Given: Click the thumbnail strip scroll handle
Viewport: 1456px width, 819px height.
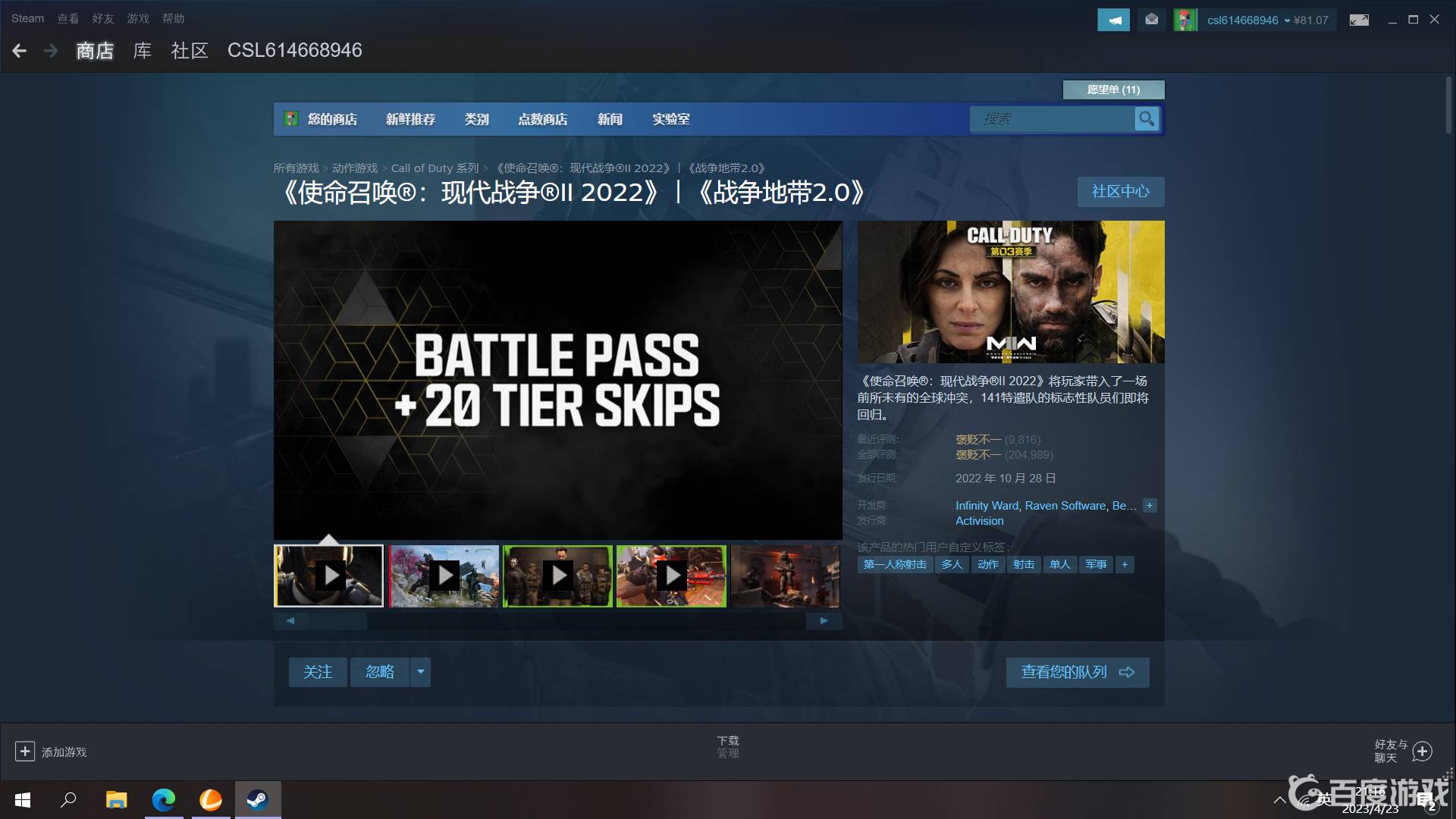Looking at the screenshot, I should tap(338, 621).
